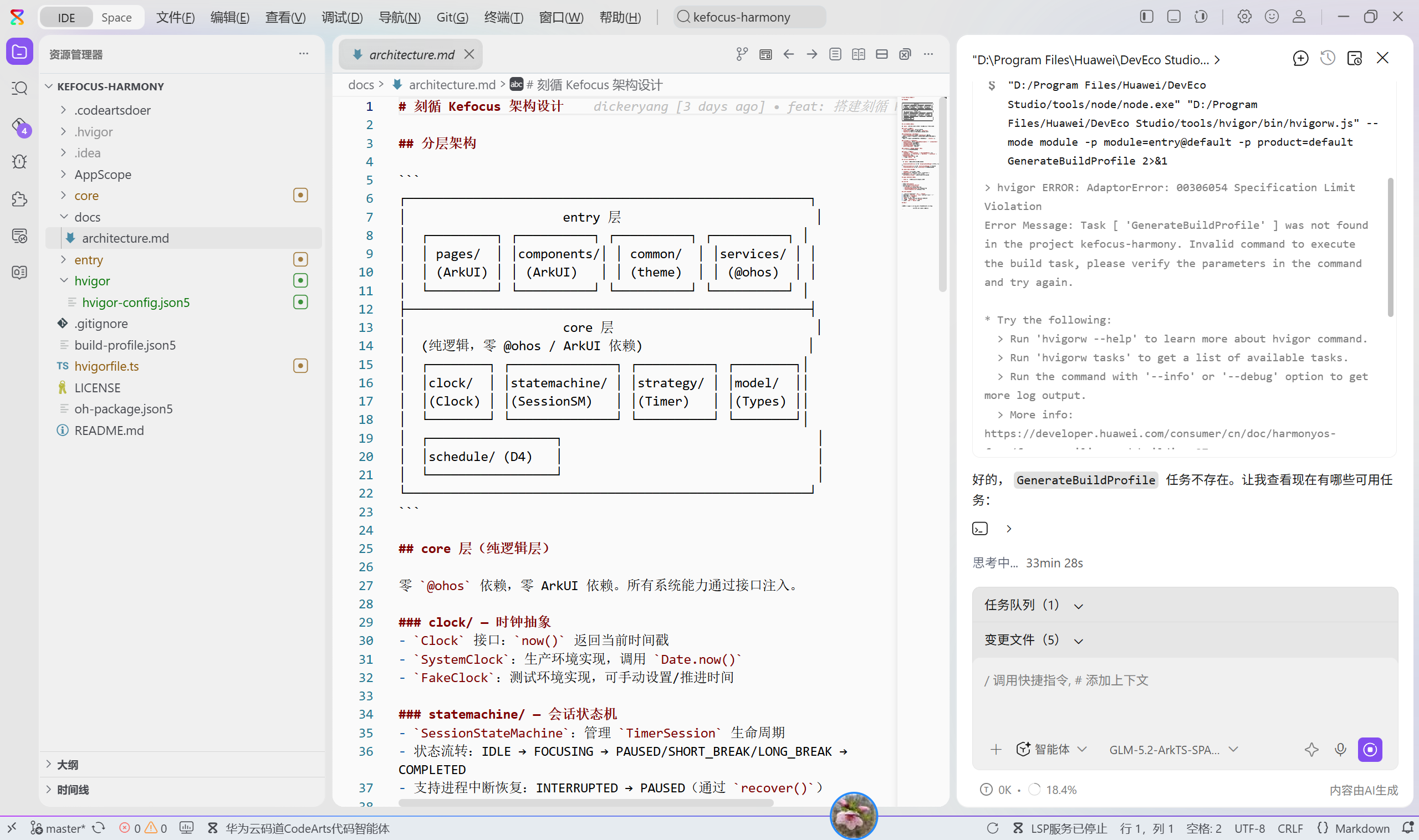Click the git branch icon in editor toolbar
This screenshot has height=840, width=1419.
pos(742,54)
